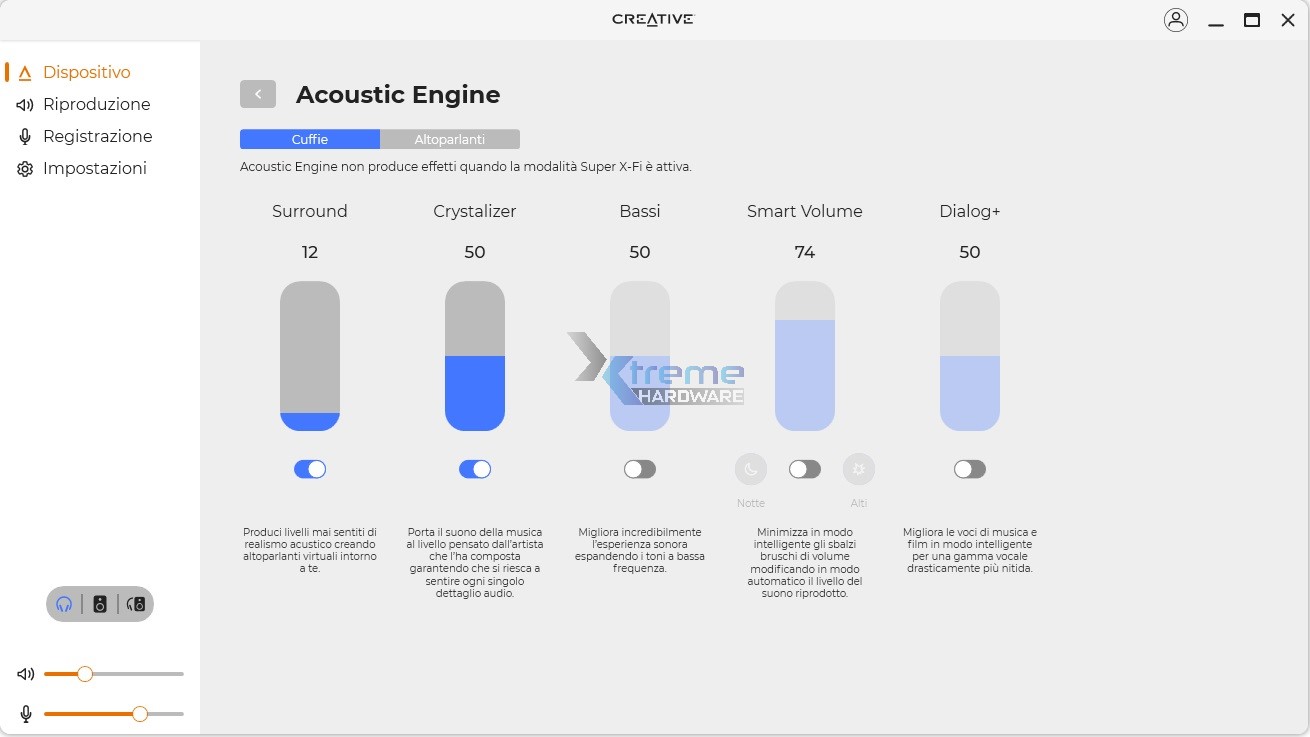Click the Surround level vertical slider

(x=310, y=356)
